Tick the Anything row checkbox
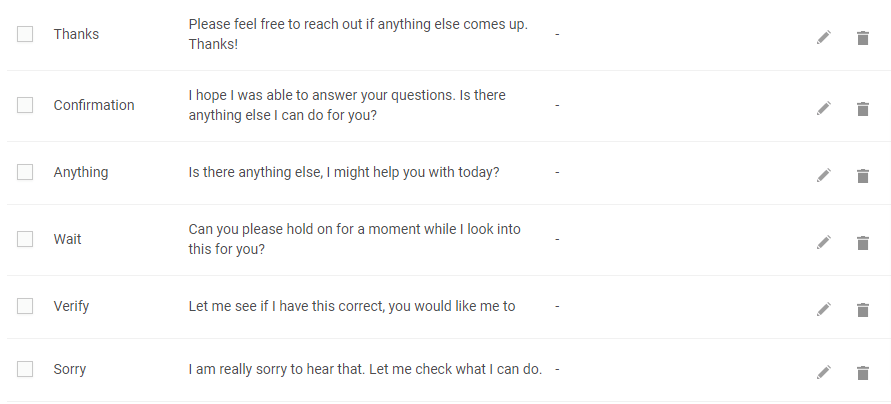891x404 pixels. click(25, 172)
